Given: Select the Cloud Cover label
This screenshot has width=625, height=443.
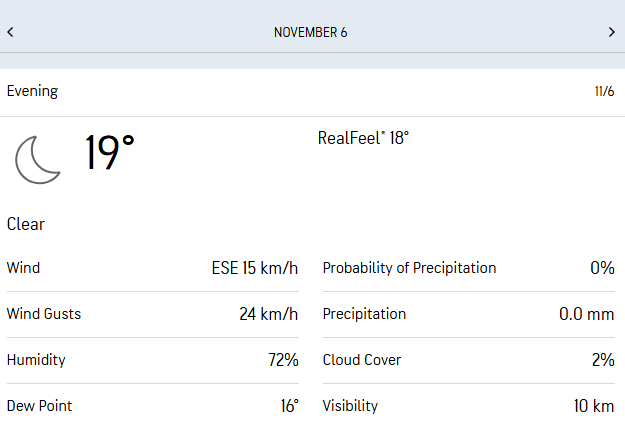Looking at the screenshot, I should coord(363,360).
